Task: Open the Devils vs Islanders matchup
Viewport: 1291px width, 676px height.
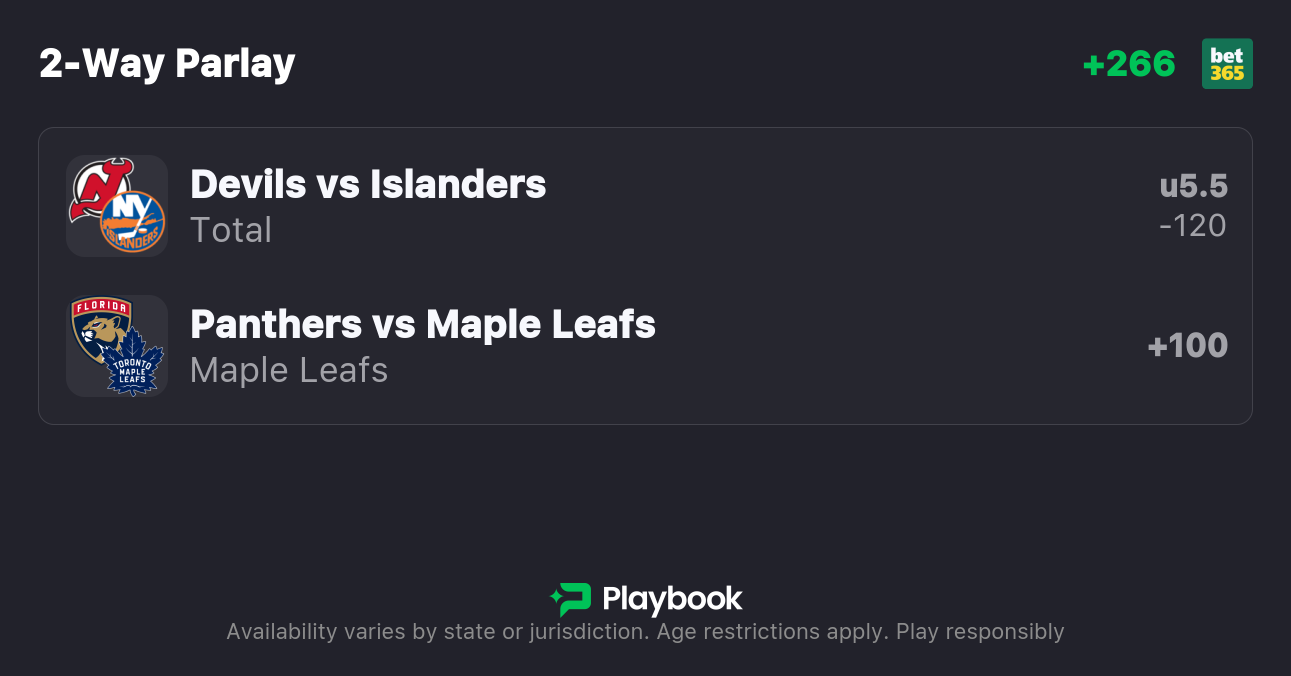Action: click(x=368, y=184)
